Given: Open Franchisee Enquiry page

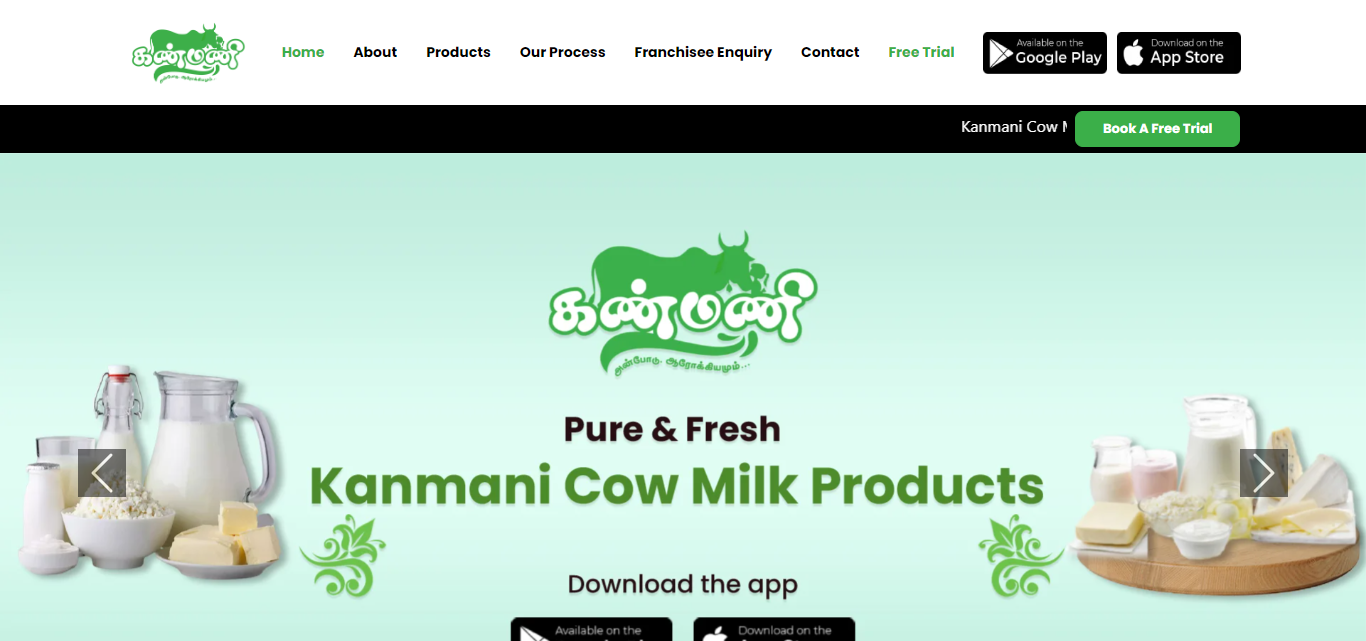Looking at the screenshot, I should point(703,52).
